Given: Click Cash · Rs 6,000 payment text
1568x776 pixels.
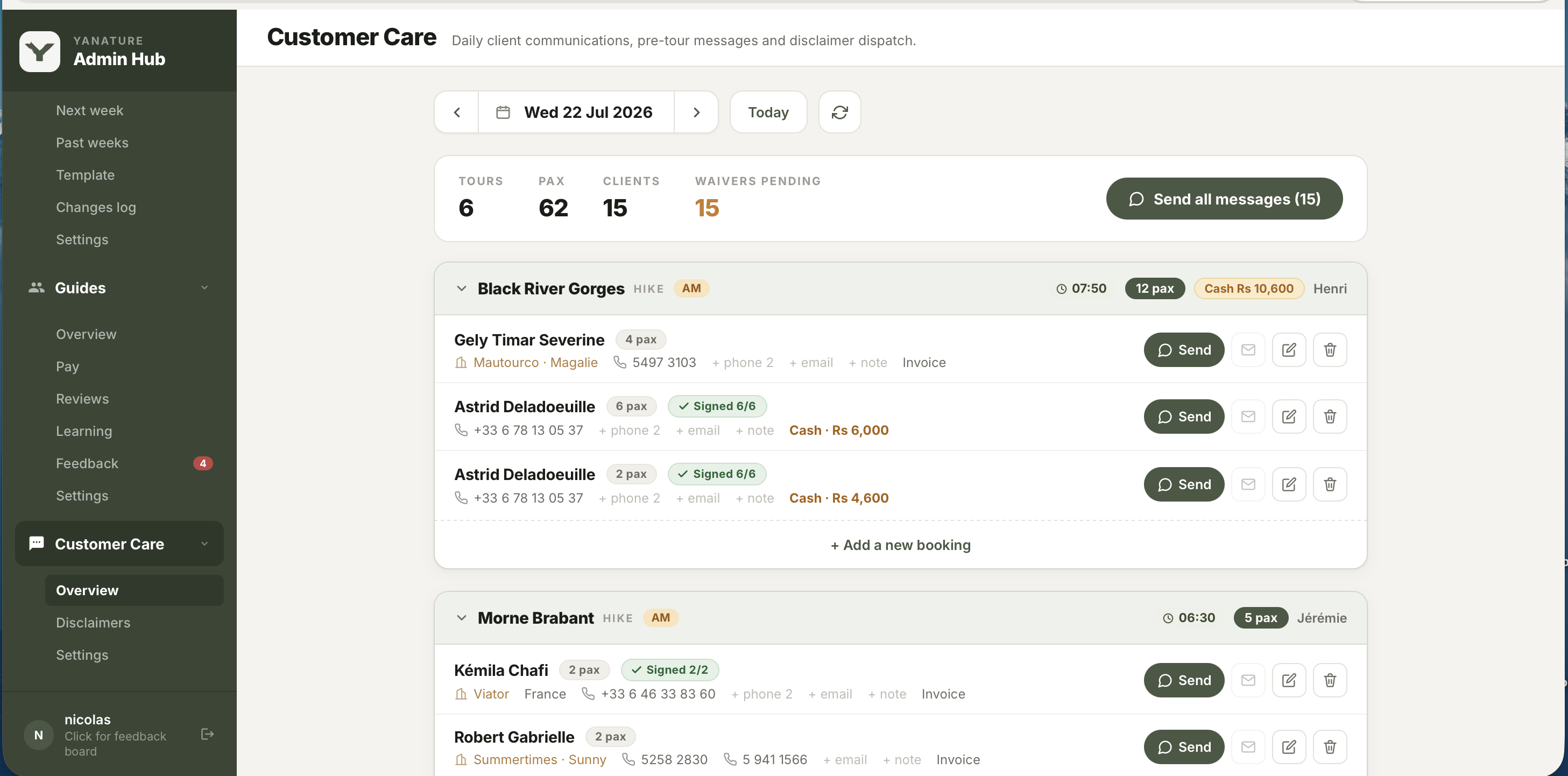Looking at the screenshot, I should point(839,431).
